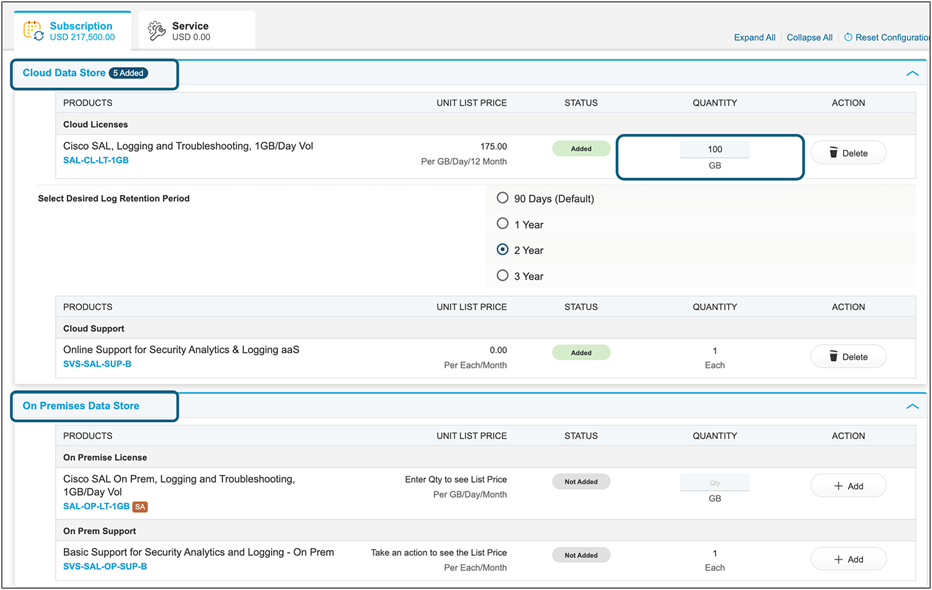Viewport: 932px width, 590px height.
Task: Click the Cloud Support group label
Action: point(94,329)
